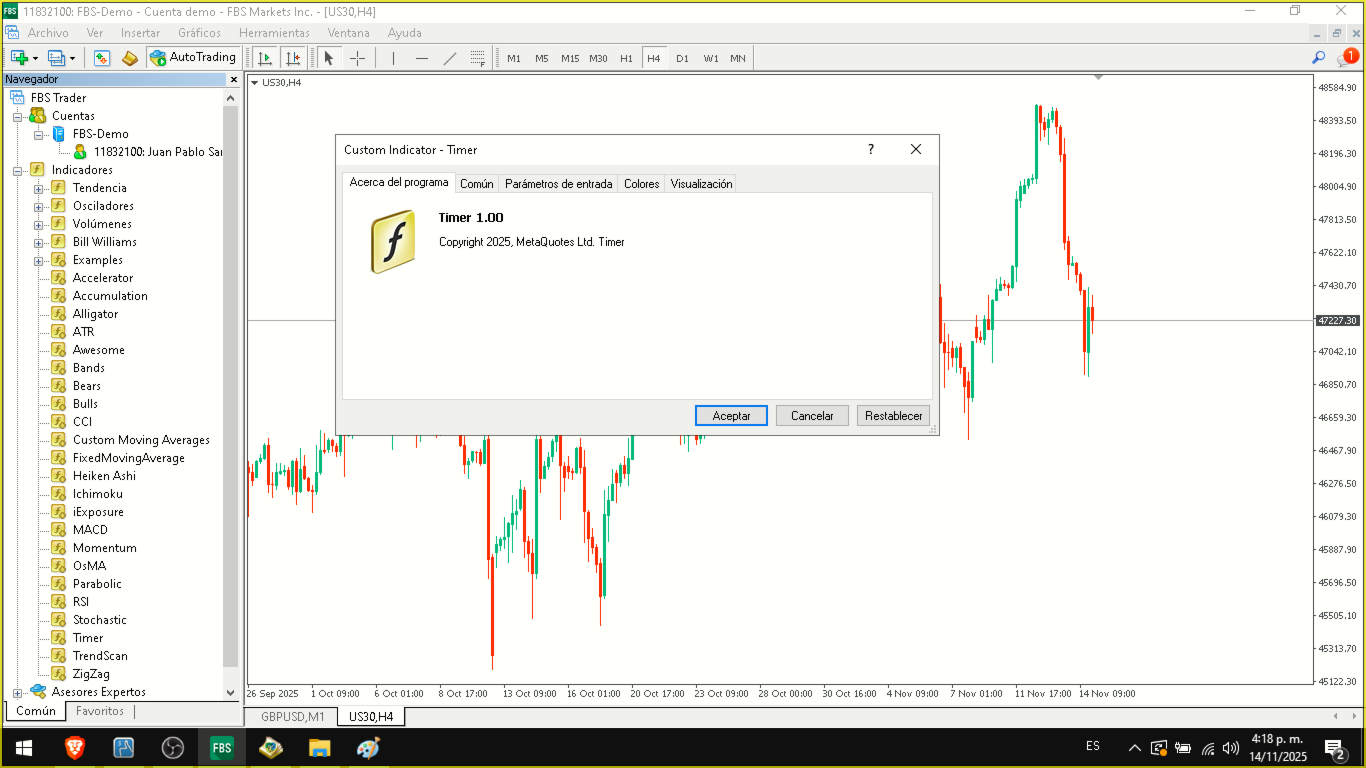Collapse the Indicadores tree node

pyautogui.click(x=17, y=170)
